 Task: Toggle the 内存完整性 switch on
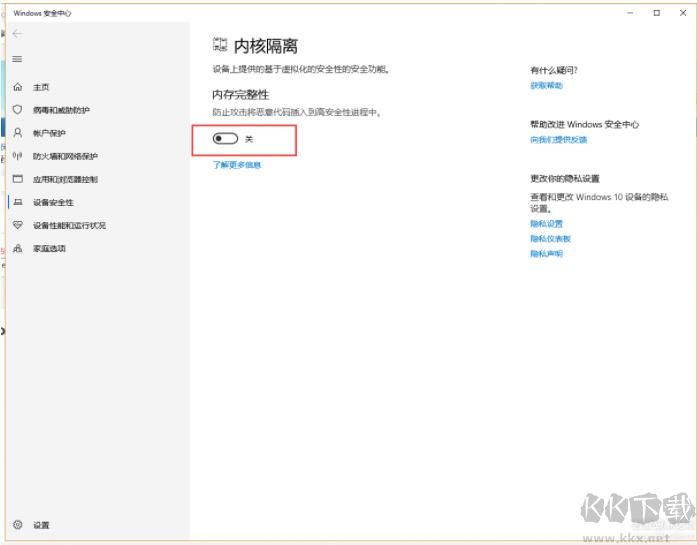coord(225,139)
